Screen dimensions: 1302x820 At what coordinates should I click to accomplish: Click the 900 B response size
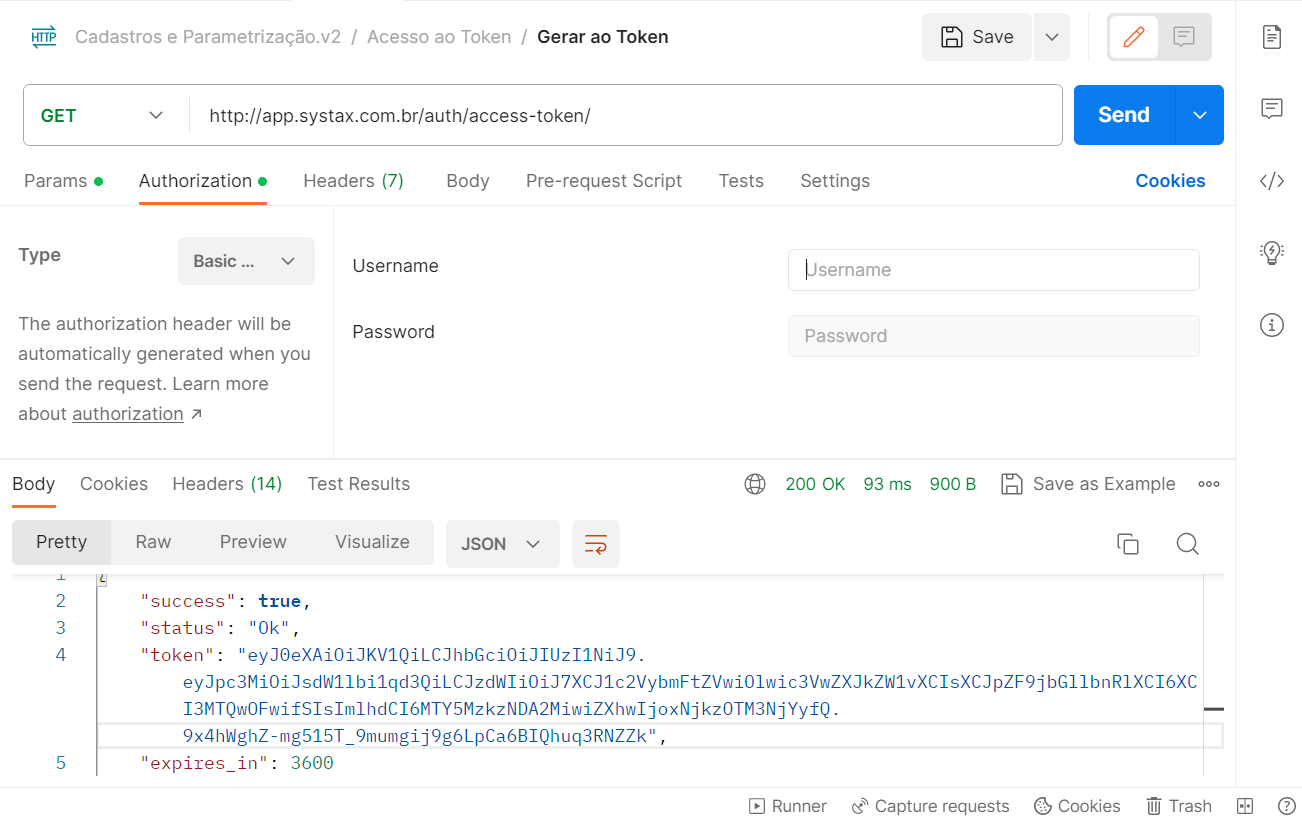[953, 484]
